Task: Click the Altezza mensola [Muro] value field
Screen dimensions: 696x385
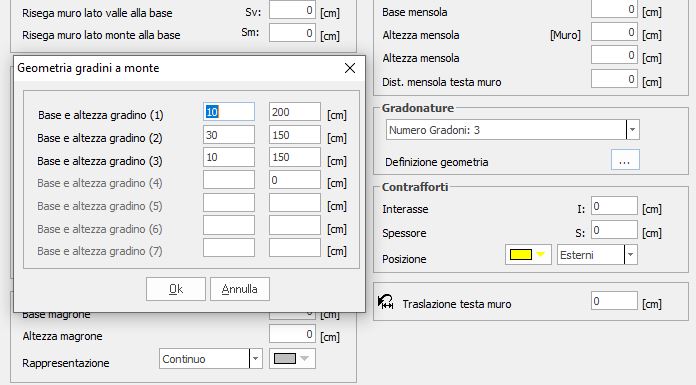Action: 614,32
